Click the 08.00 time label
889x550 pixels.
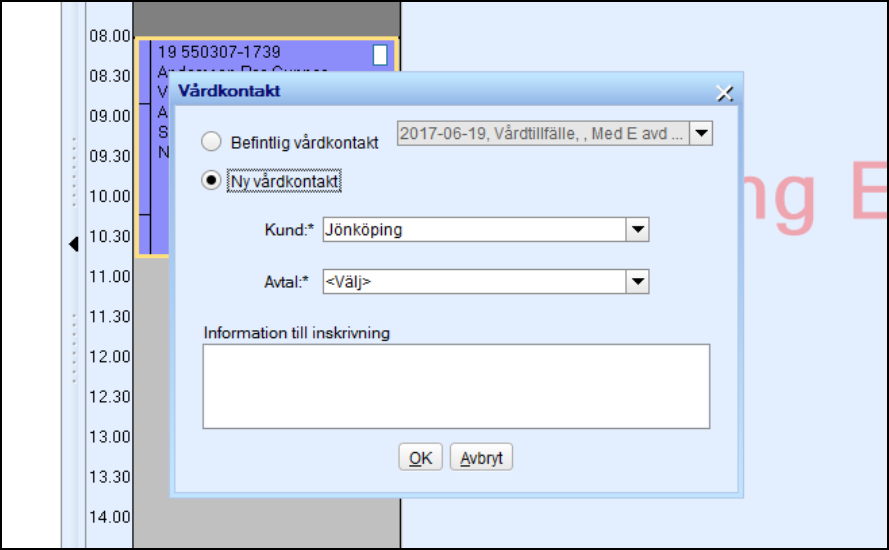tap(110, 36)
